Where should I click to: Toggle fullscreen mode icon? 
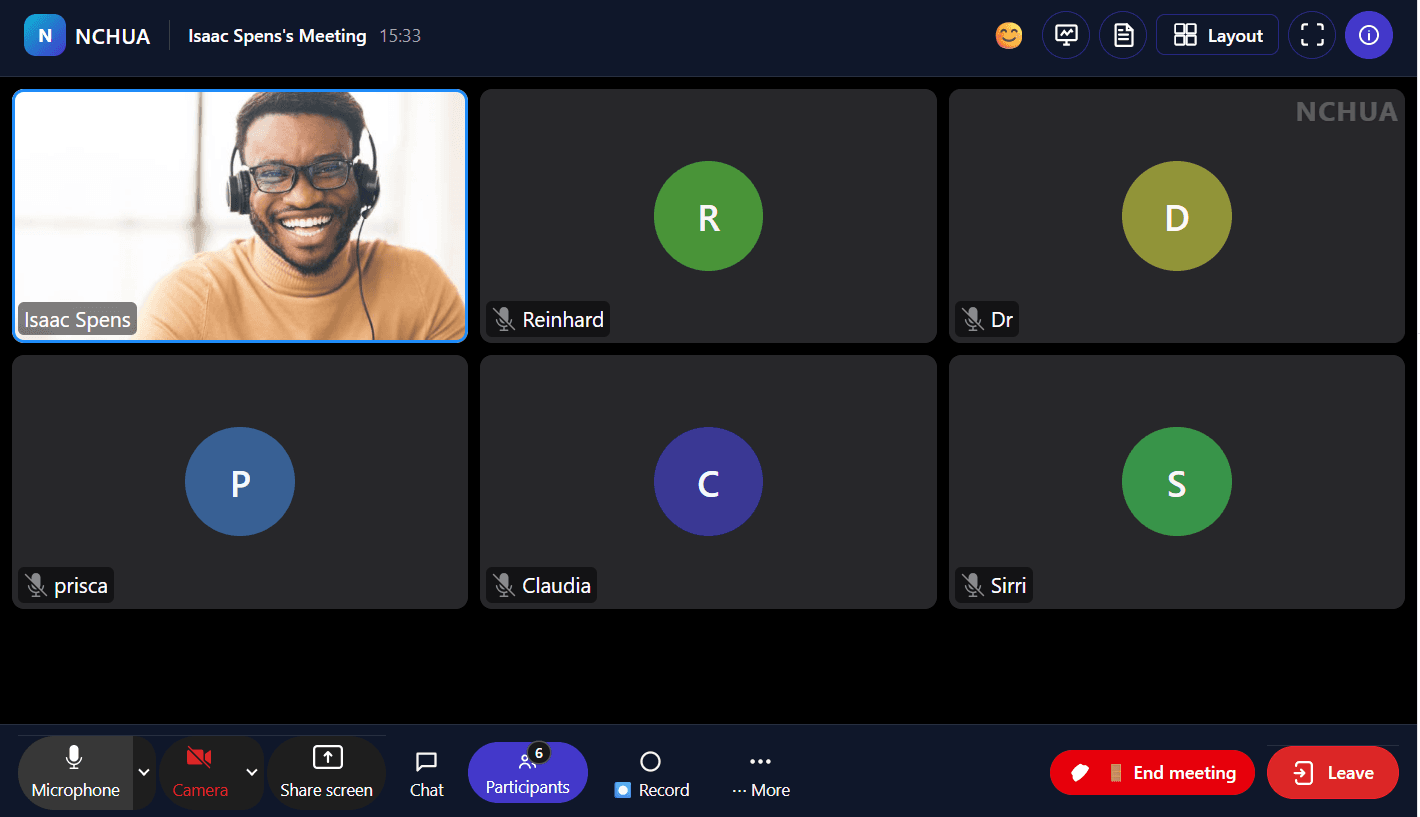click(1312, 36)
